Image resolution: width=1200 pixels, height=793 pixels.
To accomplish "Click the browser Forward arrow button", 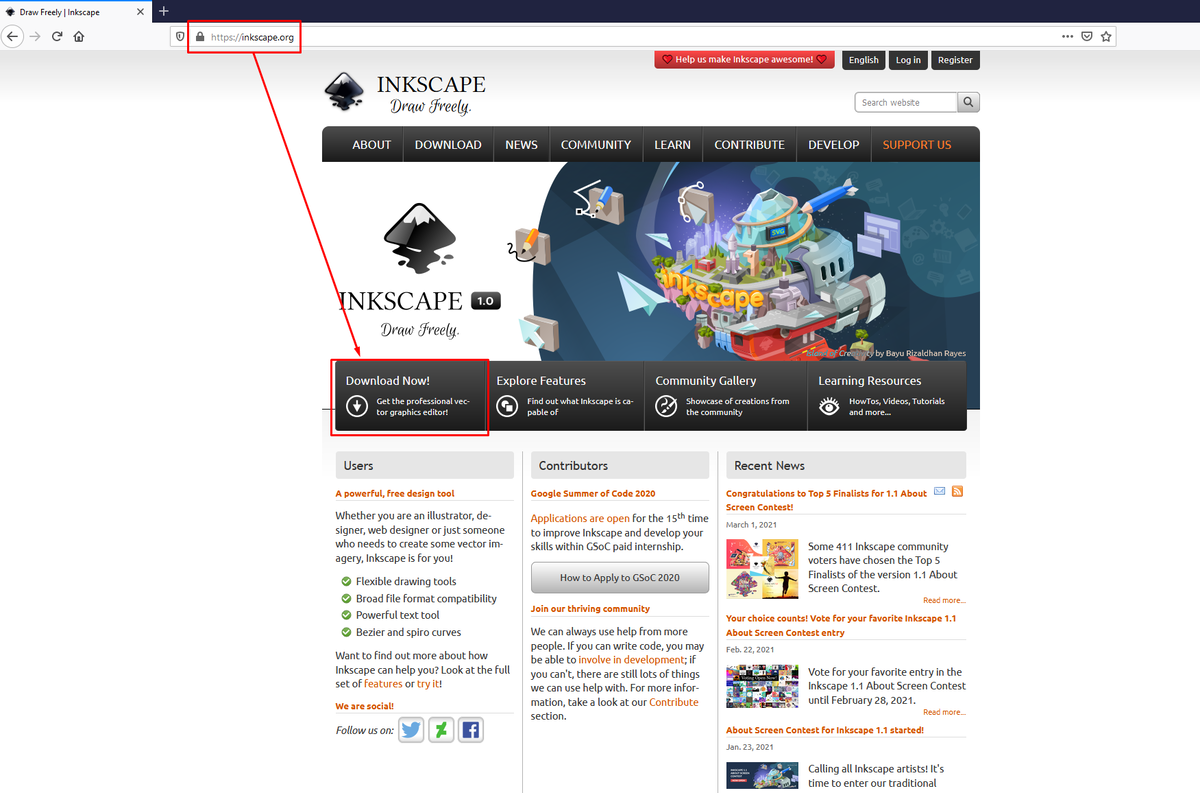I will pos(36,36).
